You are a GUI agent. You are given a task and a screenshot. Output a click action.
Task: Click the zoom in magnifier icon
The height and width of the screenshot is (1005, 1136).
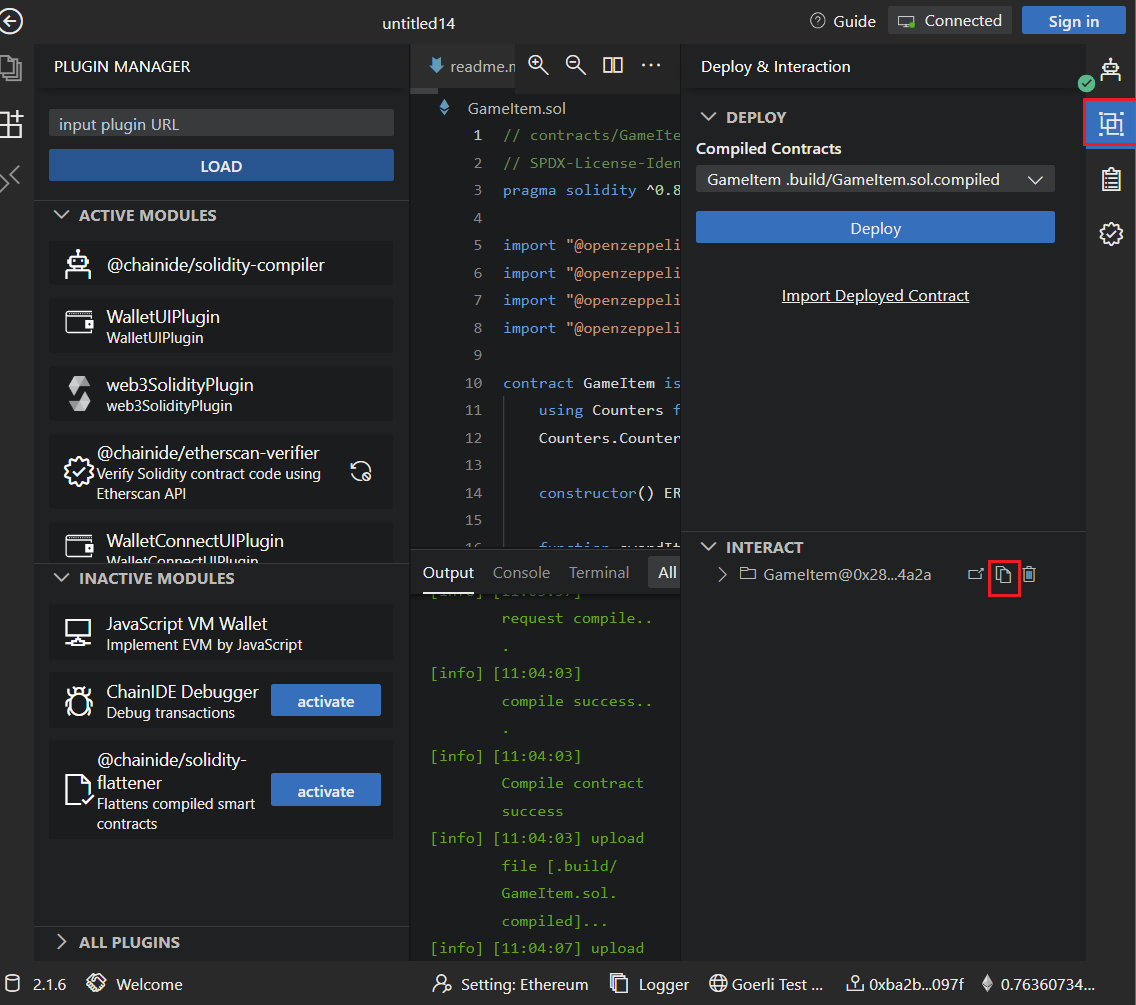pyautogui.click(x=538, y=66)
